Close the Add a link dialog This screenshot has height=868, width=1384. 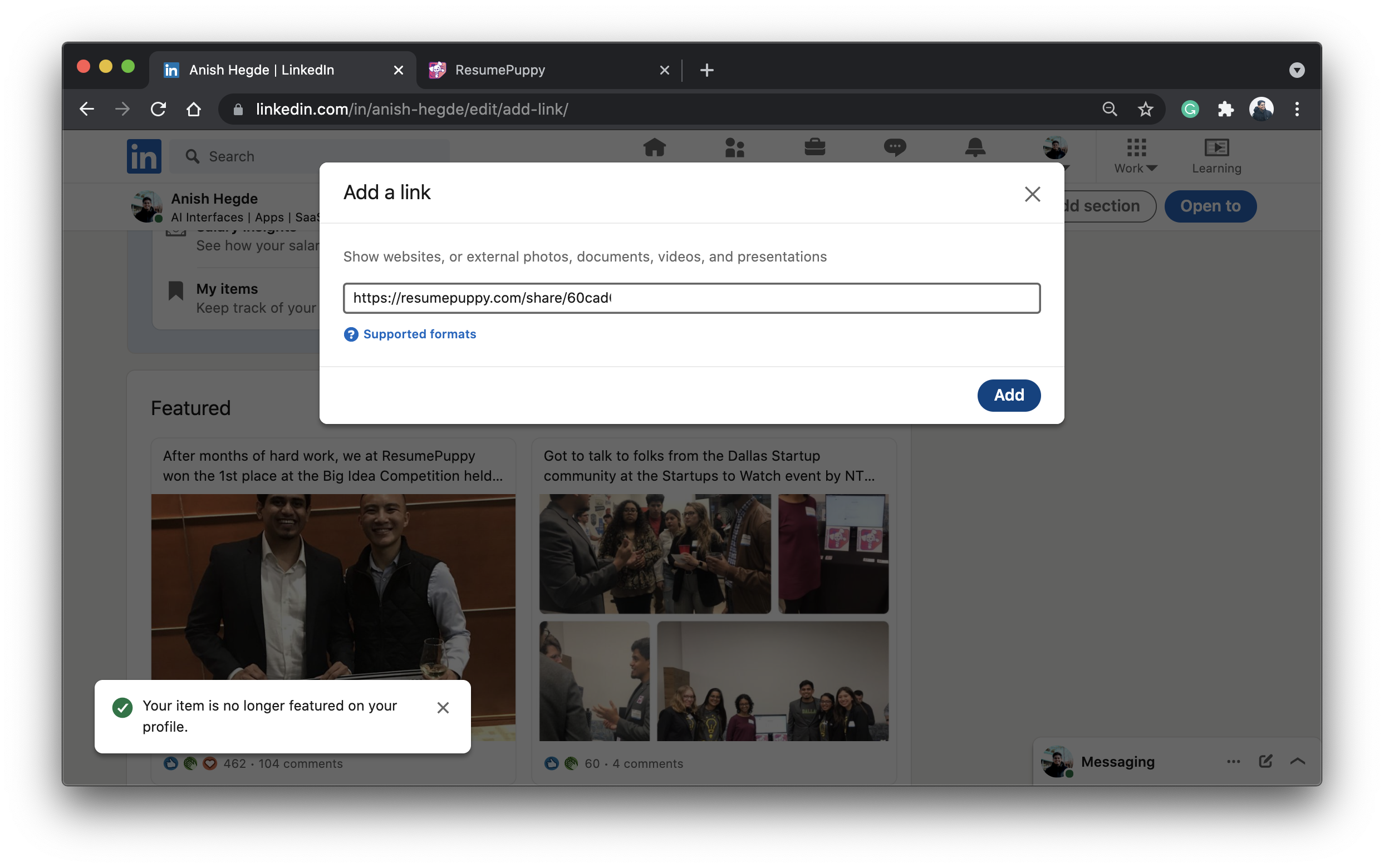1032,194
